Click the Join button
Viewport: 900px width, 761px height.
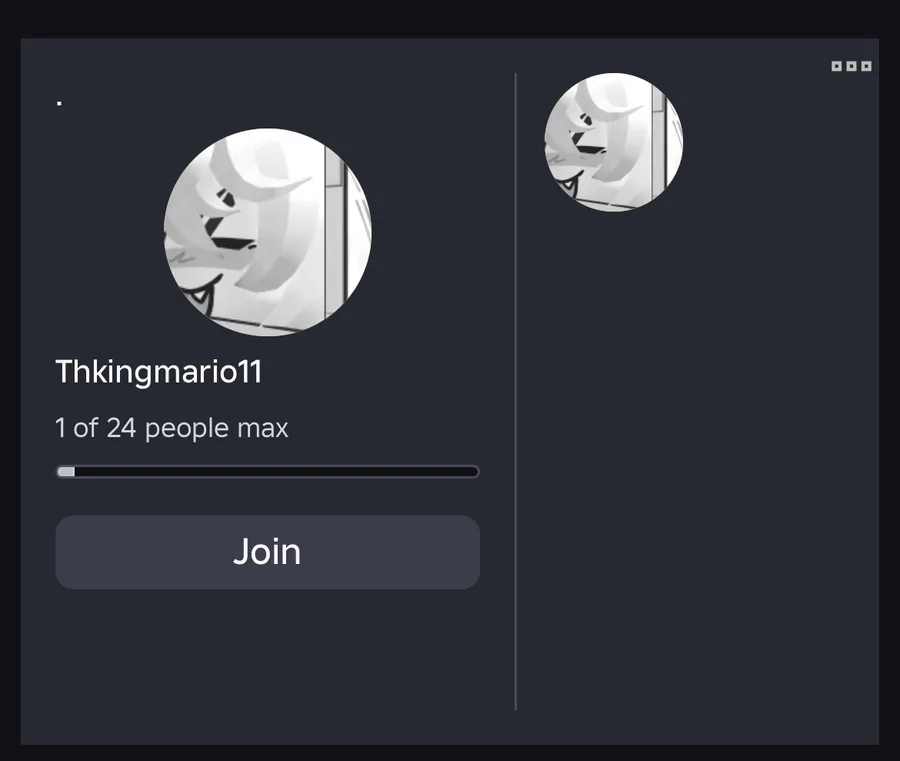pyautogui.click(x=267, y=552)
